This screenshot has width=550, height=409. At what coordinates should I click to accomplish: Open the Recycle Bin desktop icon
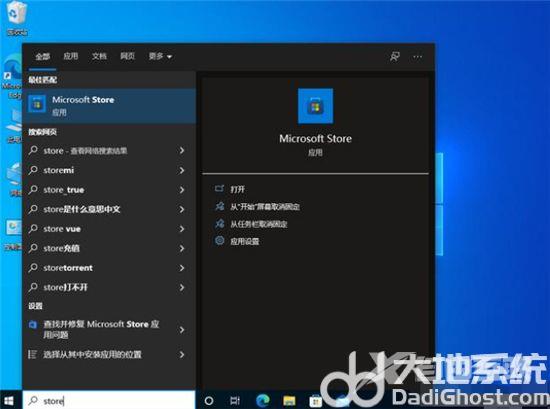click(x=16, y=18)
